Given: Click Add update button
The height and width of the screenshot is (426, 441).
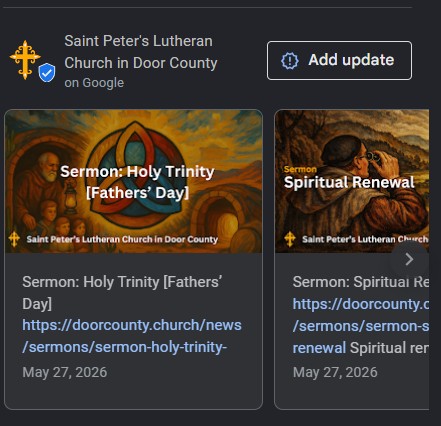Looking at the screenshot, I should (339, 60).
